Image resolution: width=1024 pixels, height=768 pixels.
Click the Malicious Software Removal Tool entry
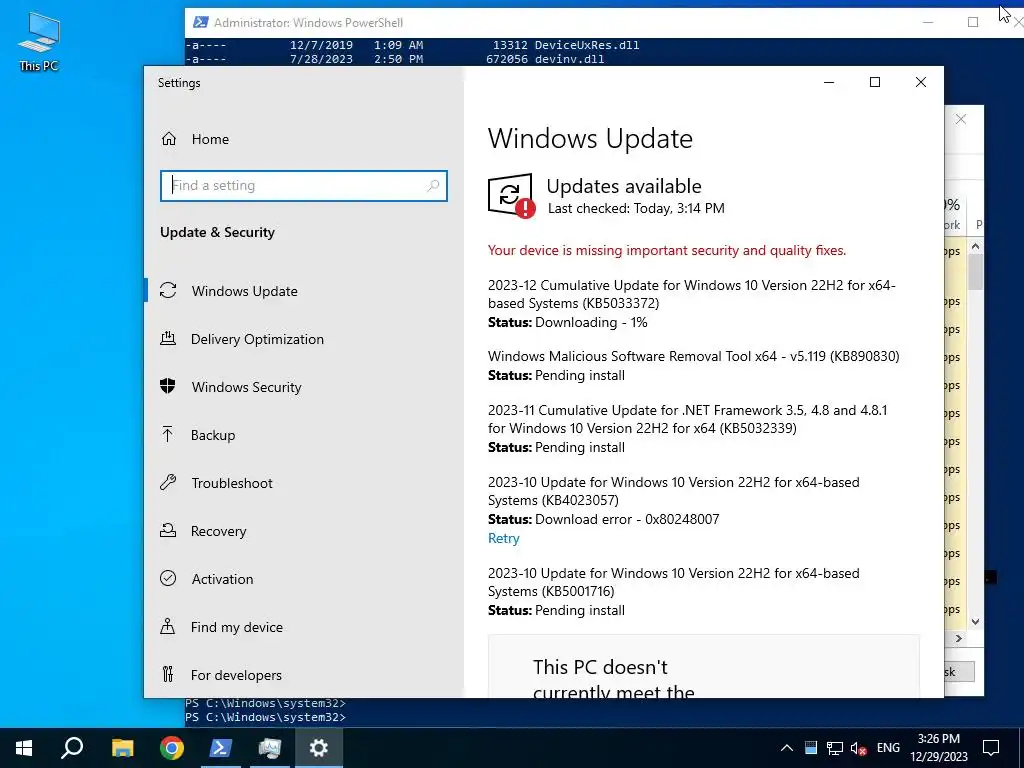pos(694,357)
